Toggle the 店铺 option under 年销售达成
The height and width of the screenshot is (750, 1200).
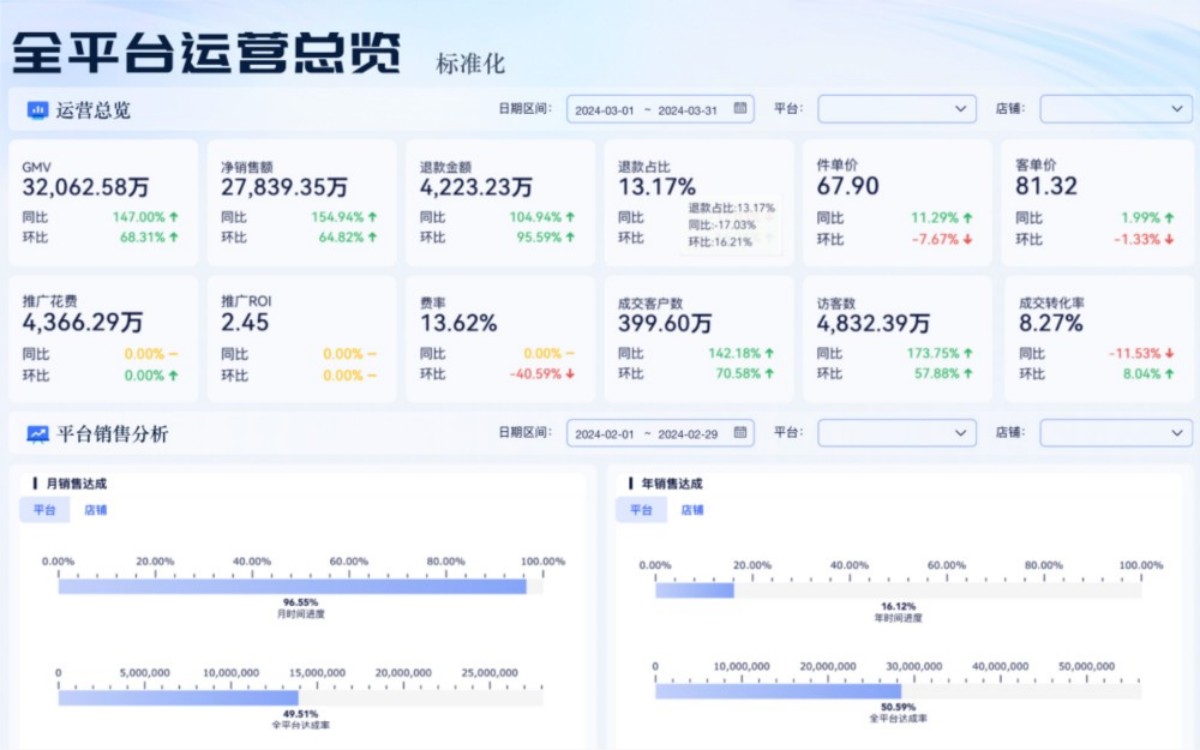(694, 510)
